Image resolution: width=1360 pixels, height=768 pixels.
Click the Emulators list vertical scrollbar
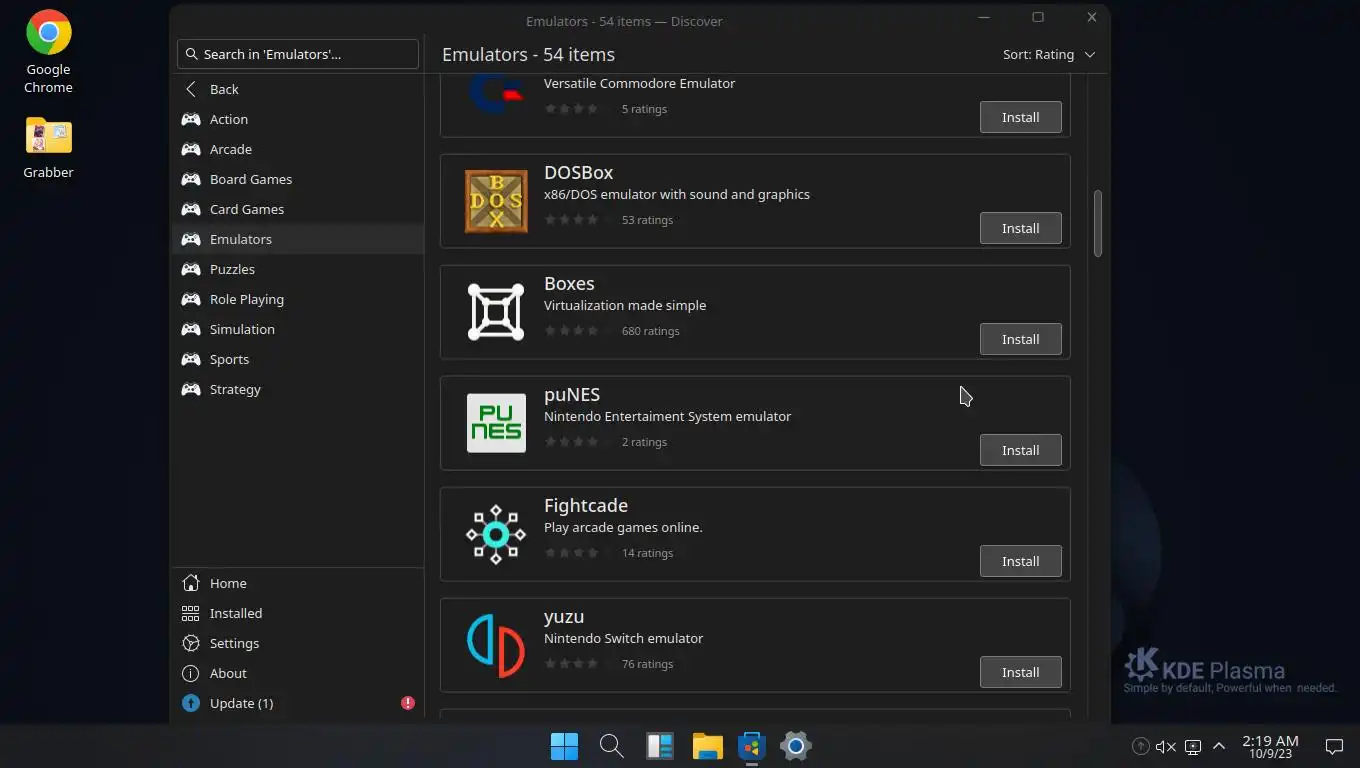click(1098, 223)
